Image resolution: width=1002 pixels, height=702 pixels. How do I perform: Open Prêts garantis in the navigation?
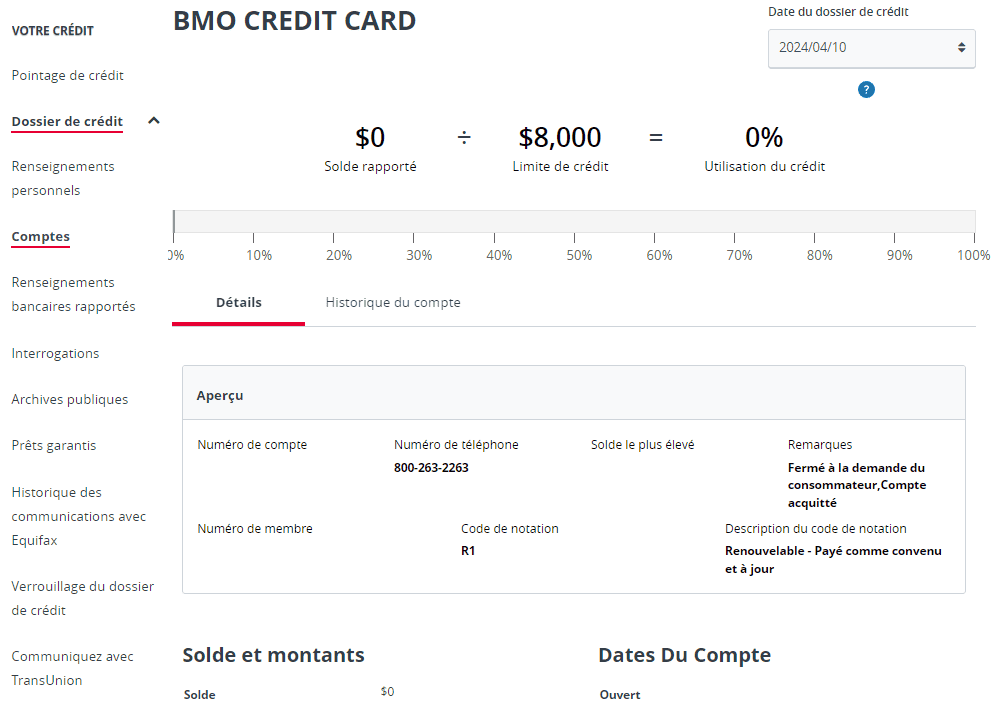[x=52, y=445]
